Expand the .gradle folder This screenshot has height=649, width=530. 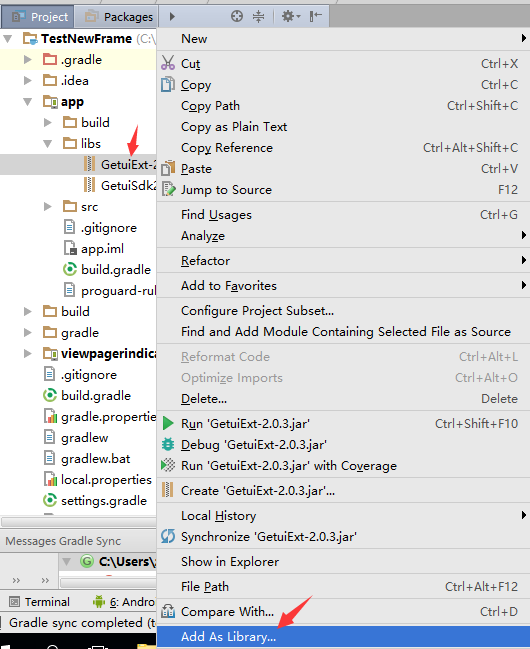[28, 59]
